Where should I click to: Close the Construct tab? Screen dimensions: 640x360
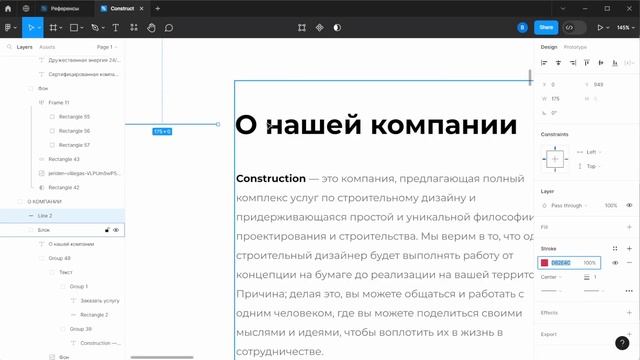coord(141,8)
